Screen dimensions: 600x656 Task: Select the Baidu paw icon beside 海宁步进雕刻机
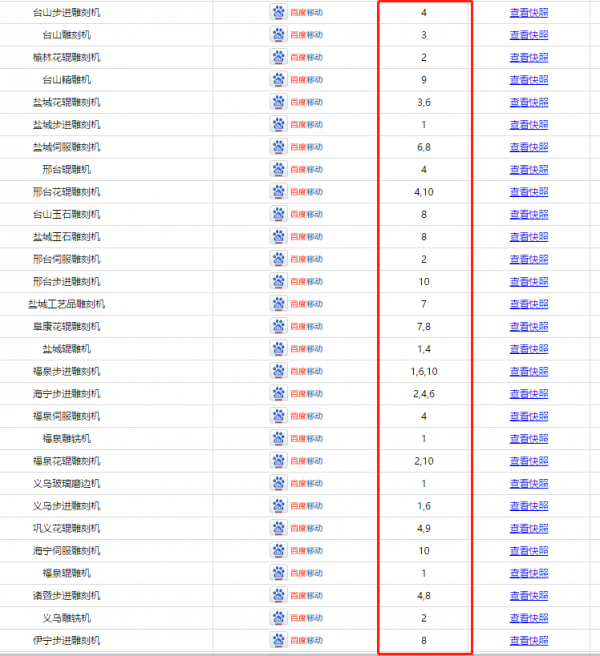pos(278,394)
